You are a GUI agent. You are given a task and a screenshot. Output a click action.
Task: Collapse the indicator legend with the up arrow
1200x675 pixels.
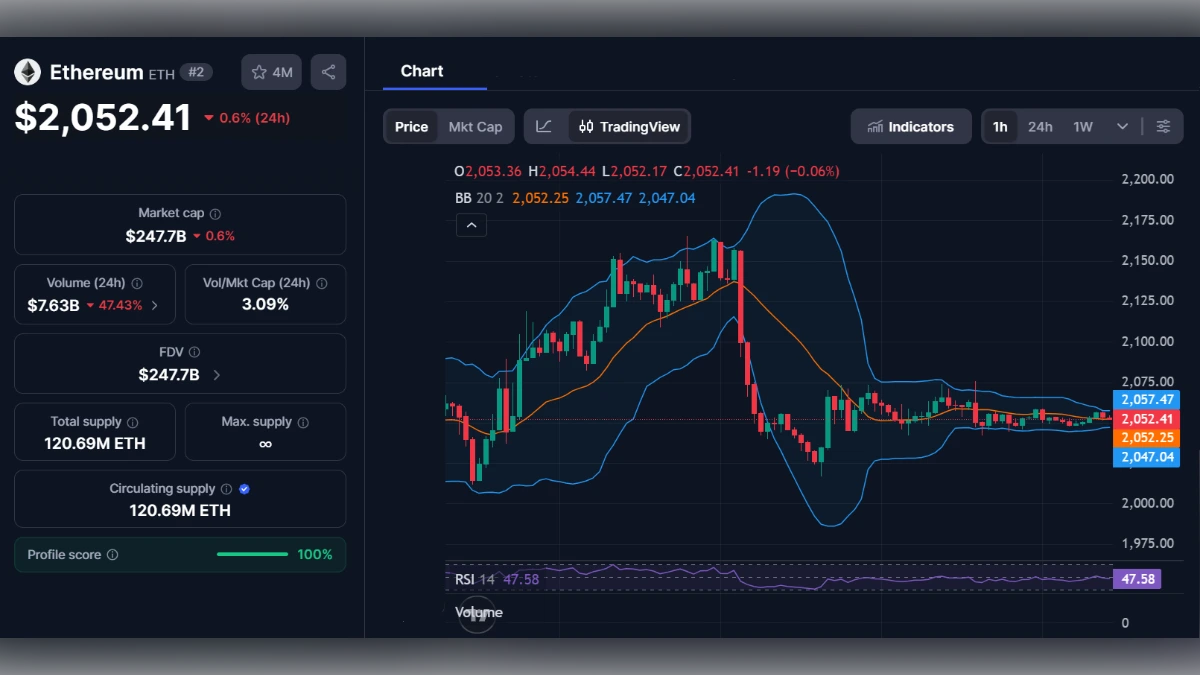point(471,225)
